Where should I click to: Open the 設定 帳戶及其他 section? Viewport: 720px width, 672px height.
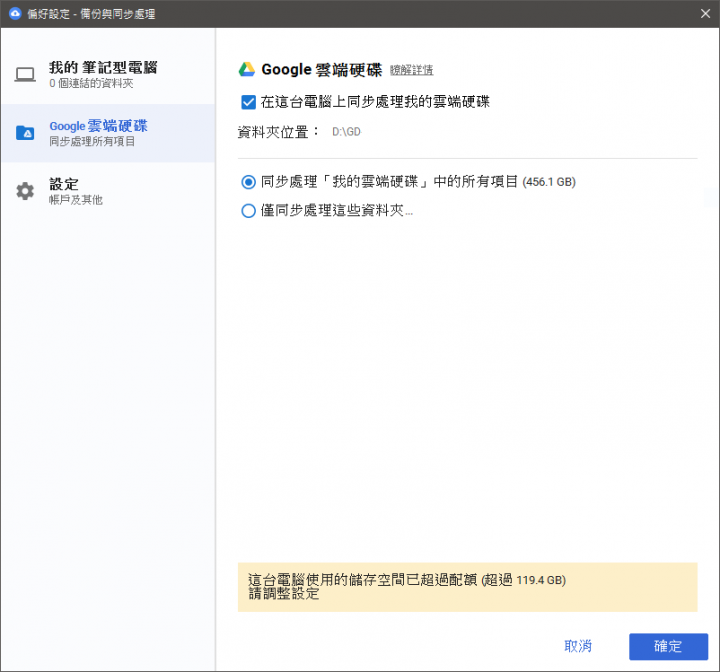coord(108,192)
